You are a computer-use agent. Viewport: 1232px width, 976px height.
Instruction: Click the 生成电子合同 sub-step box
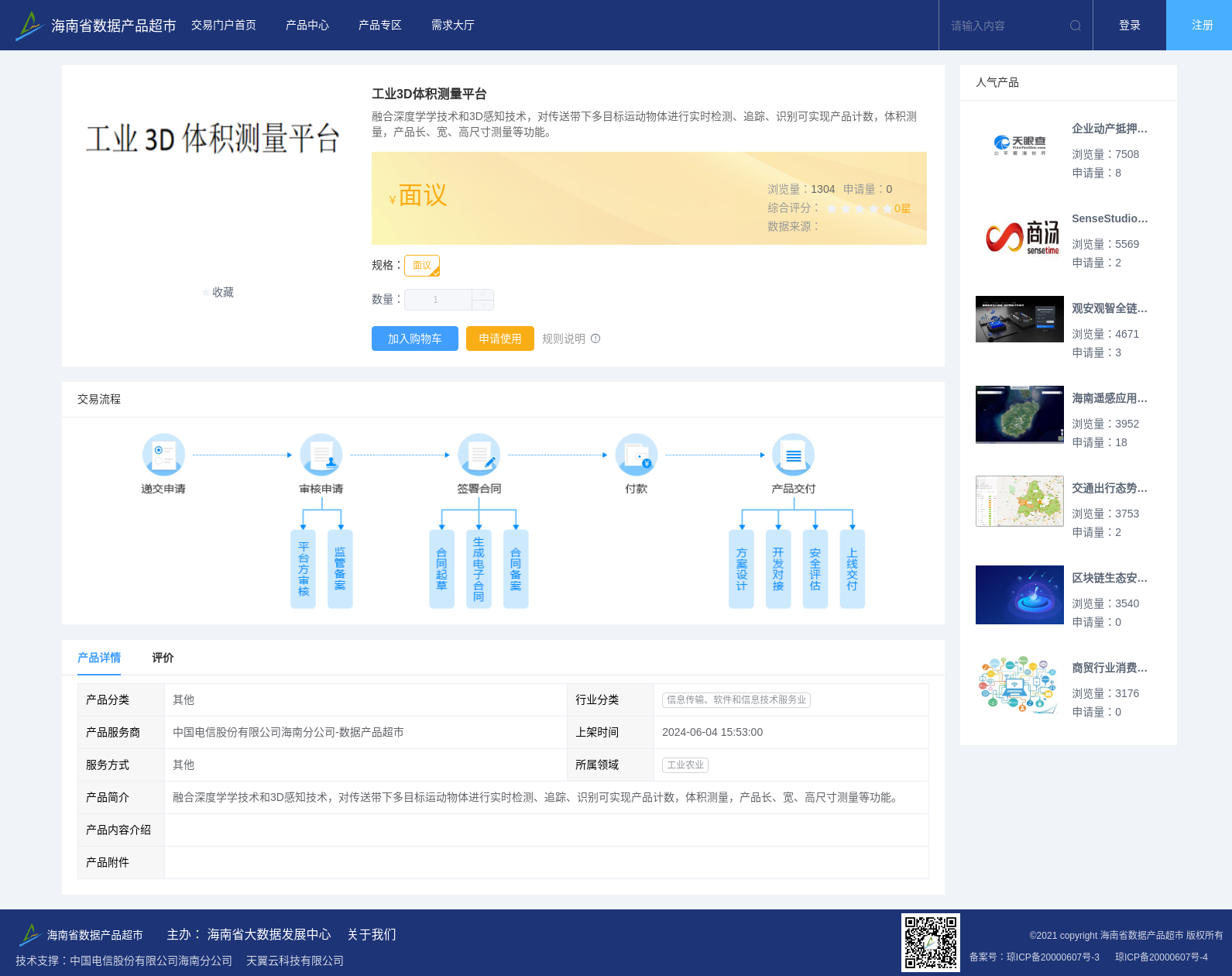click(479, 569)
